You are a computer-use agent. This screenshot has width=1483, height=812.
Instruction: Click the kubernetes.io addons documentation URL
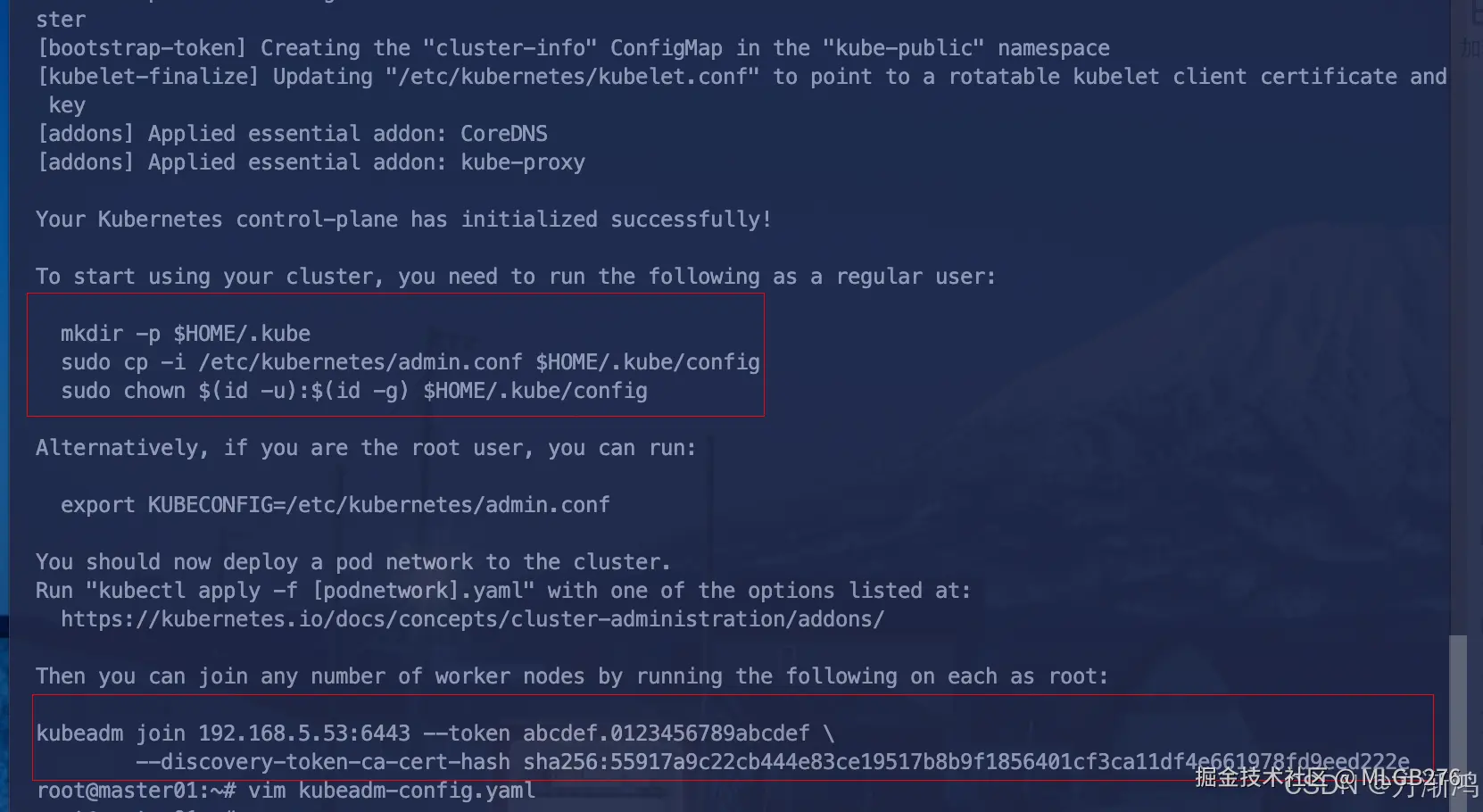pos(472,619)
